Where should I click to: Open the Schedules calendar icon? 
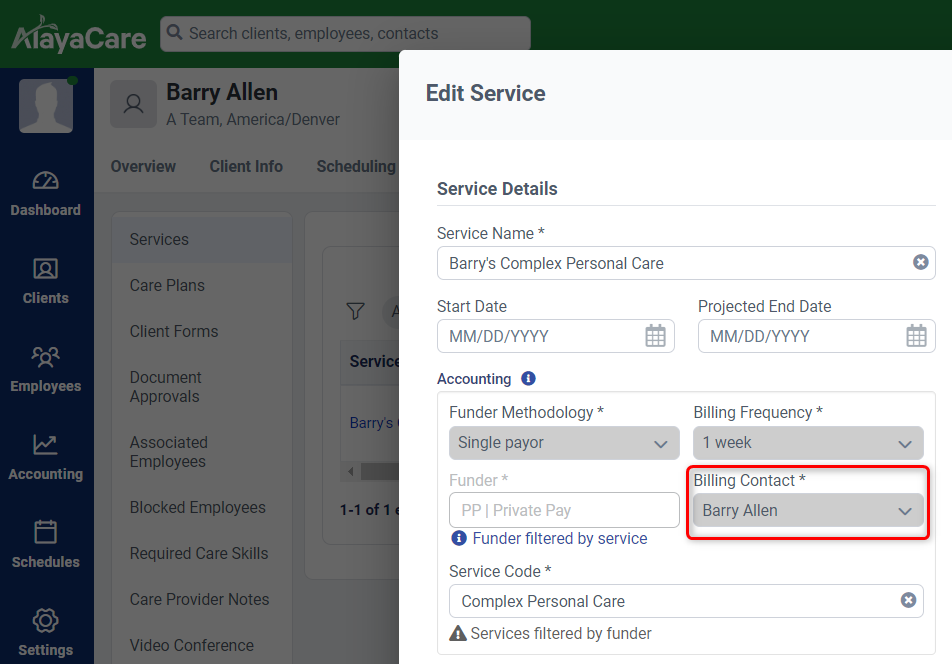(x=46, y=534)
